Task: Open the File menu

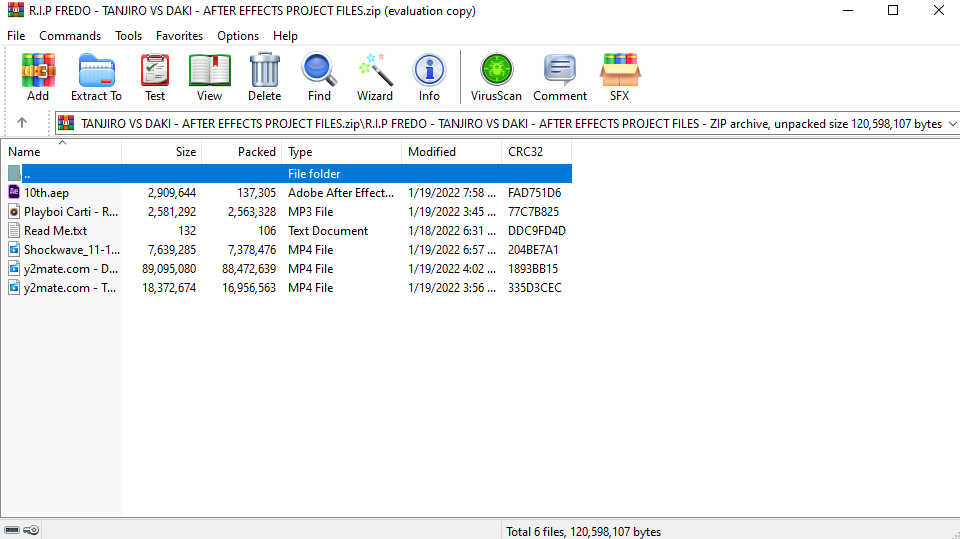Action: point(17,36)
